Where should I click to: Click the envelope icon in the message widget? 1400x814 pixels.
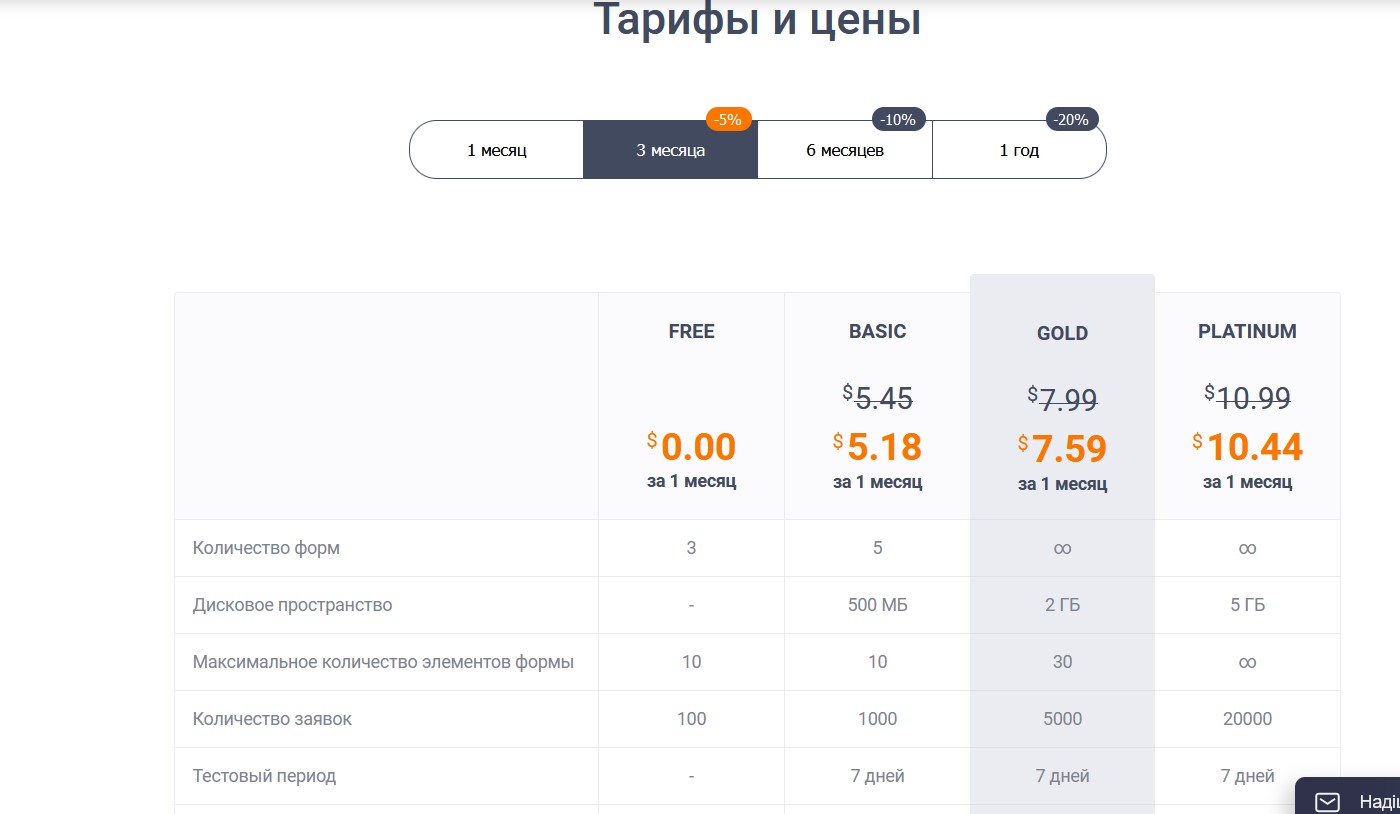(1327, 802)
